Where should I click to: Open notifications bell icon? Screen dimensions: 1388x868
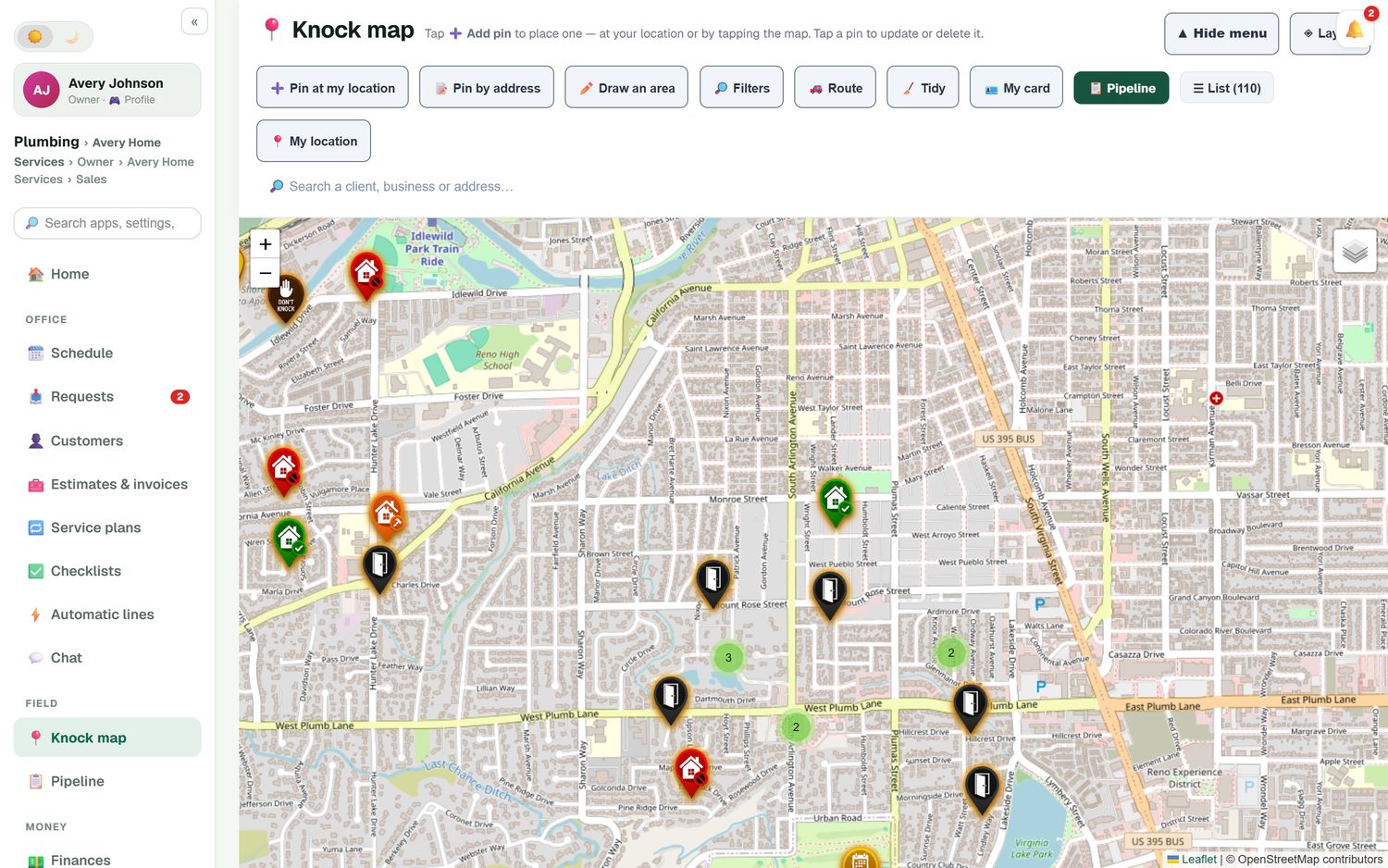click(x=1354, y=30)
